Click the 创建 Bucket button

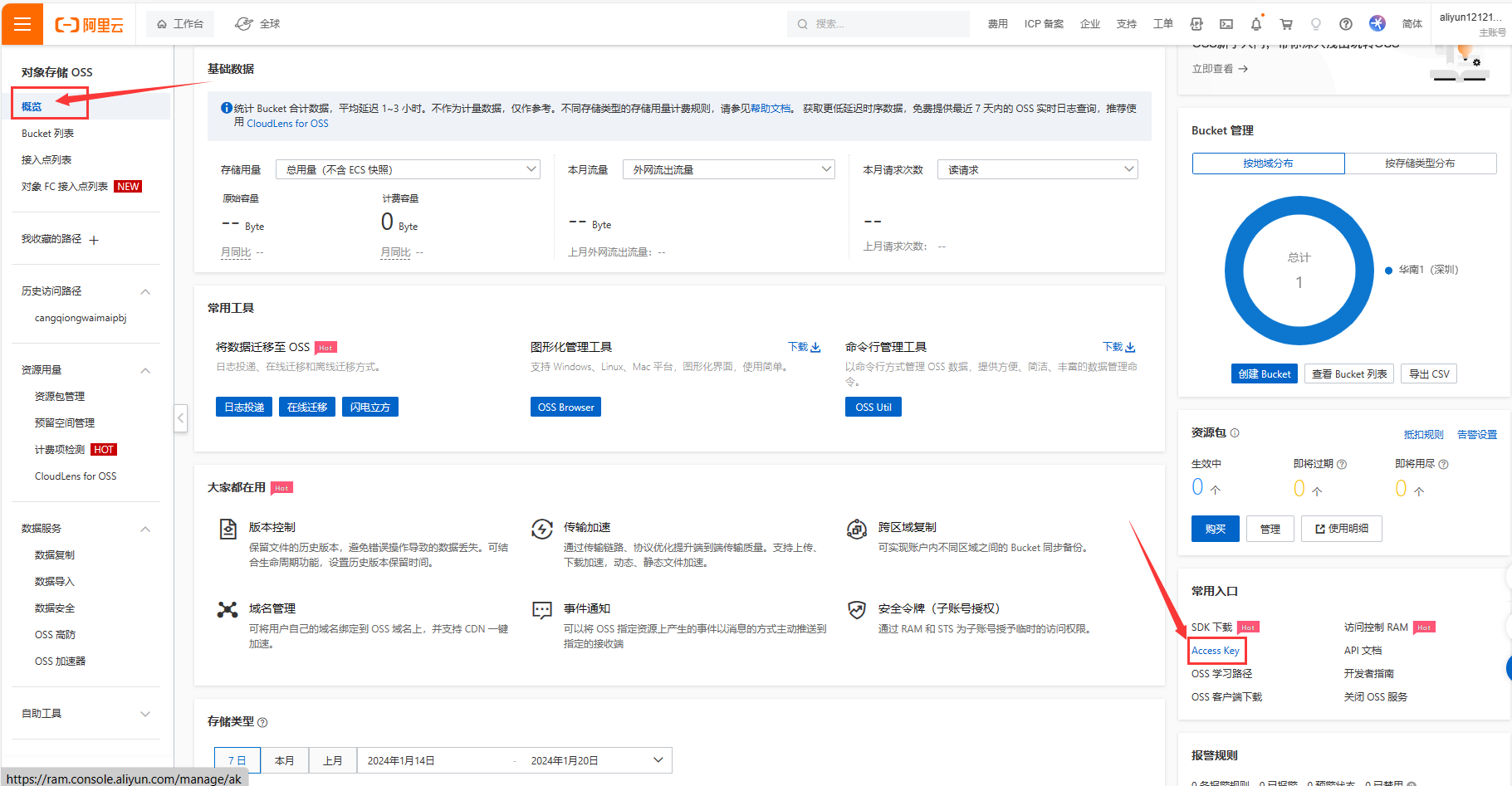[x=1265, y=374]
